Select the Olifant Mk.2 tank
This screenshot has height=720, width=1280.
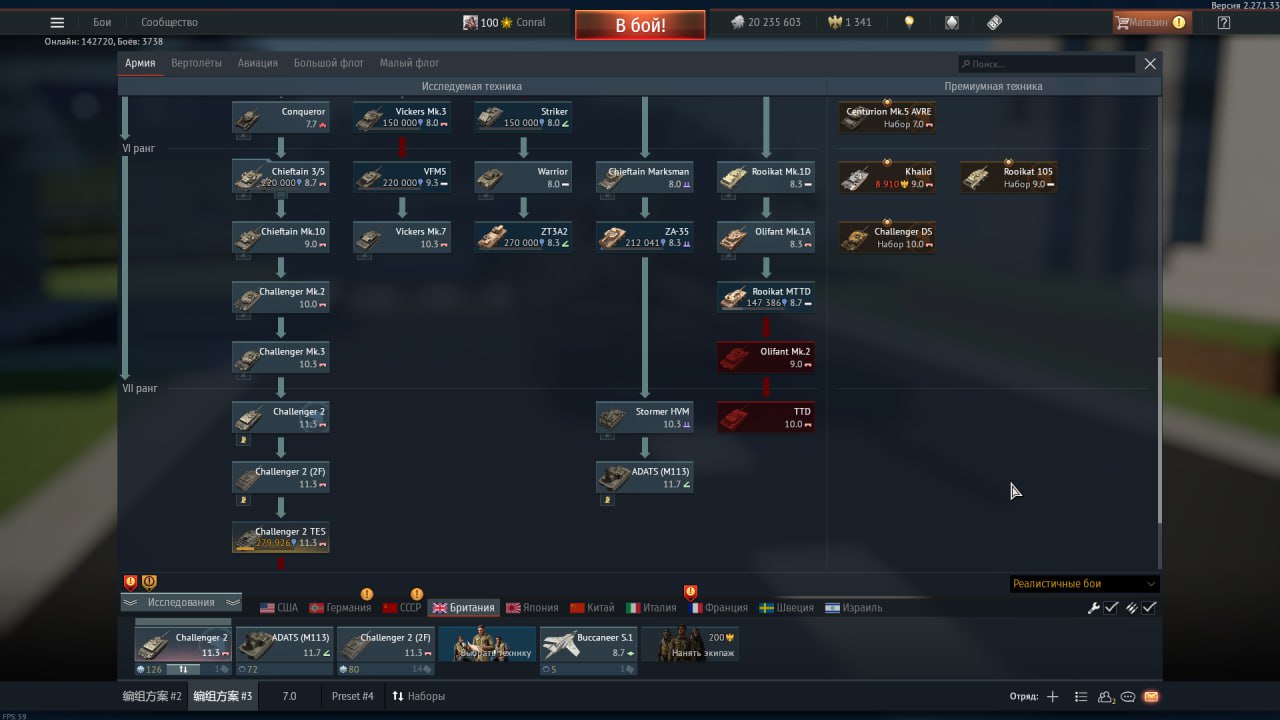coord(766,358)
